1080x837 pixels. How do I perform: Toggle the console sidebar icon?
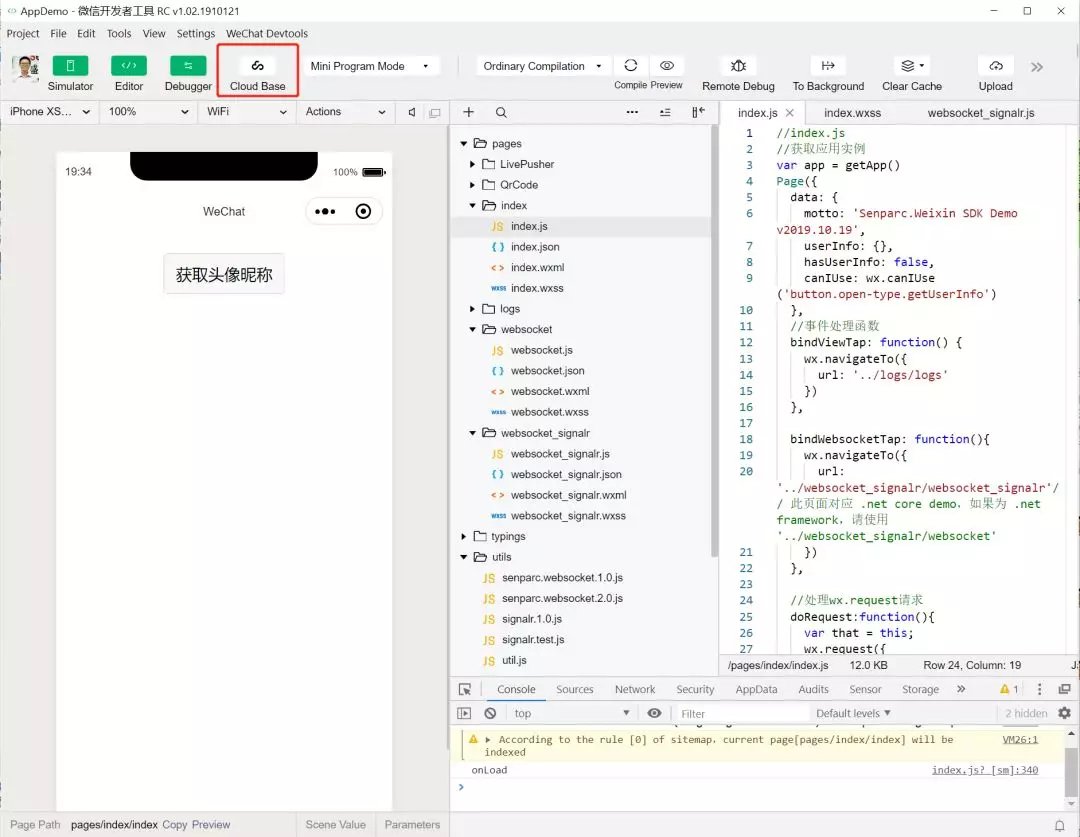point(464,713)
